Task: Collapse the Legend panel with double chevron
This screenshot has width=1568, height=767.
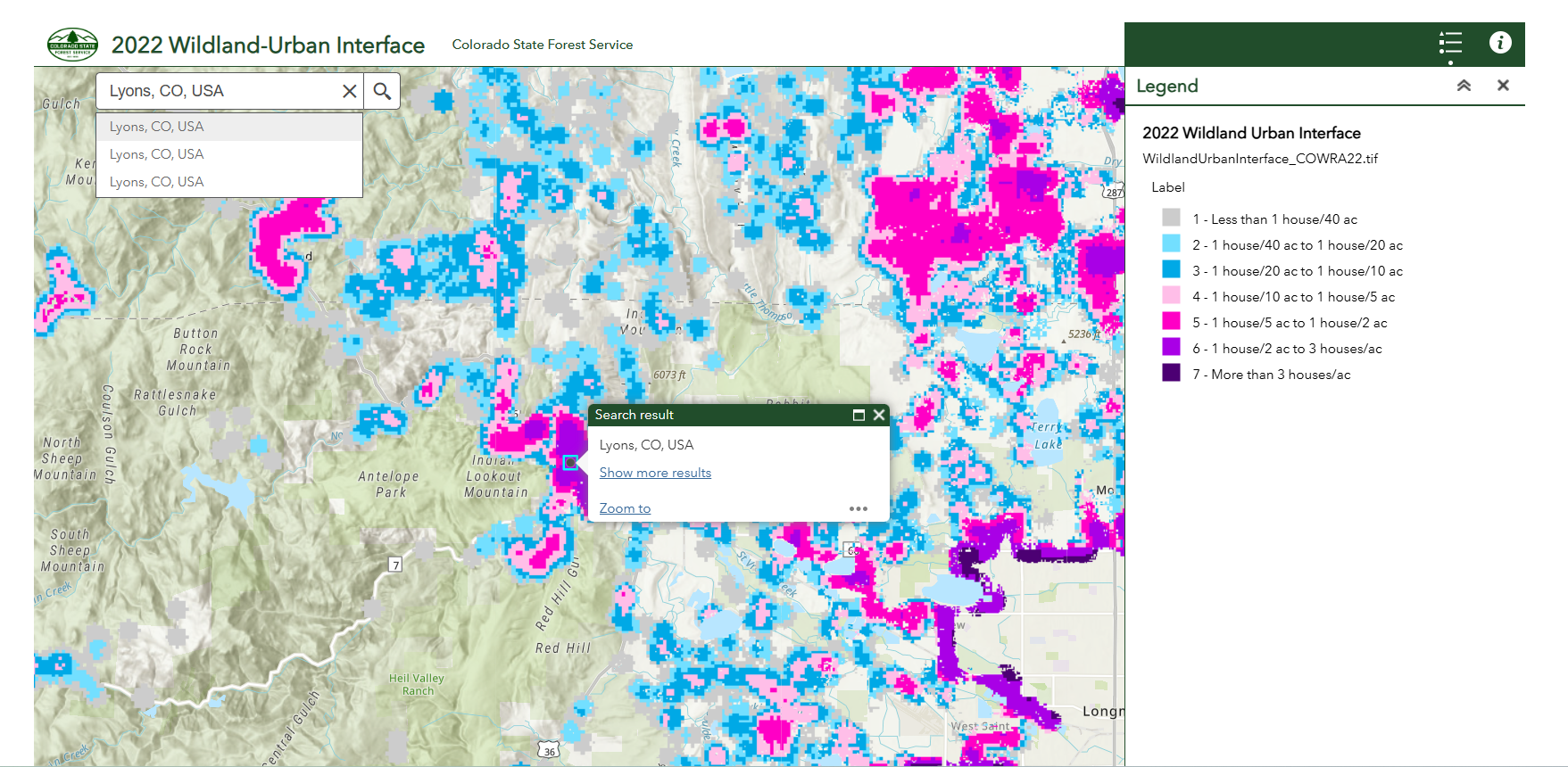Action: click(x=1464, y=86)
